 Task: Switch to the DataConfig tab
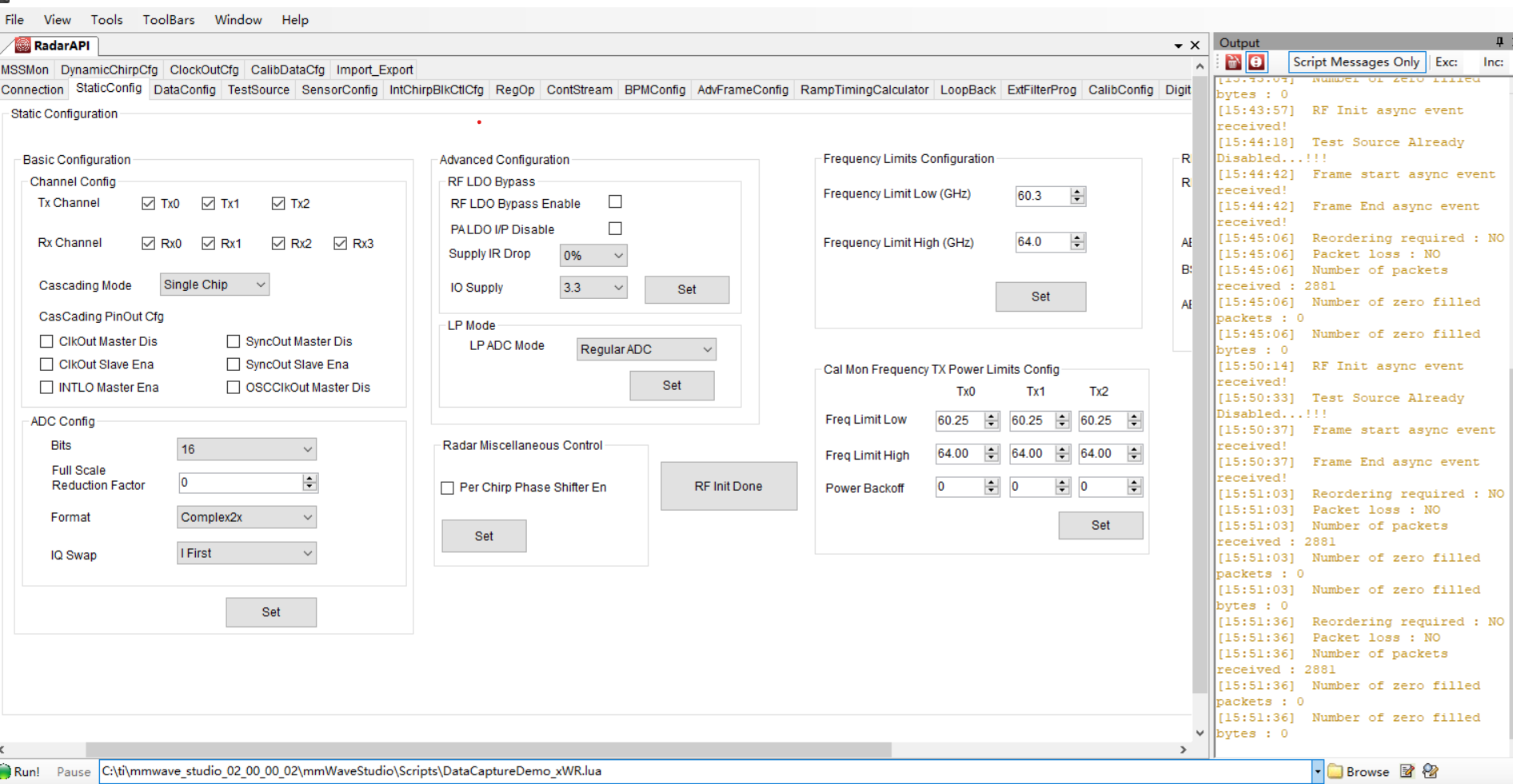pos(185,90)
